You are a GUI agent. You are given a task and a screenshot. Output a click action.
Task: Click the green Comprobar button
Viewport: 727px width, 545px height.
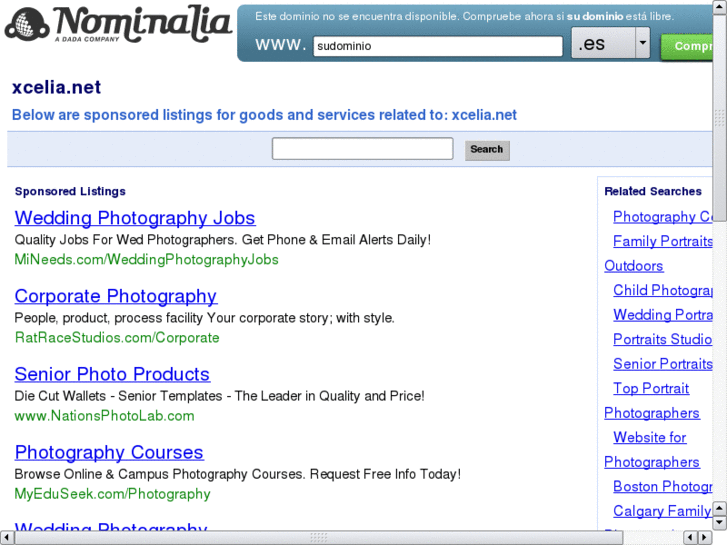(x=687, y=46)
